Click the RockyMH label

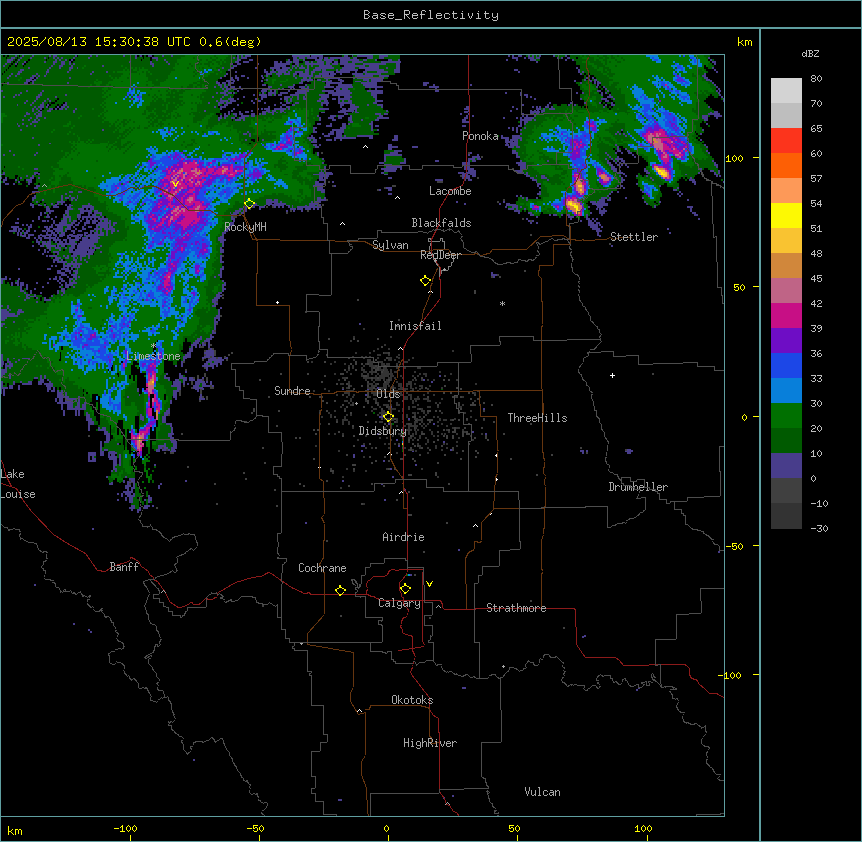pyautogui.click(x=245, y=227)
